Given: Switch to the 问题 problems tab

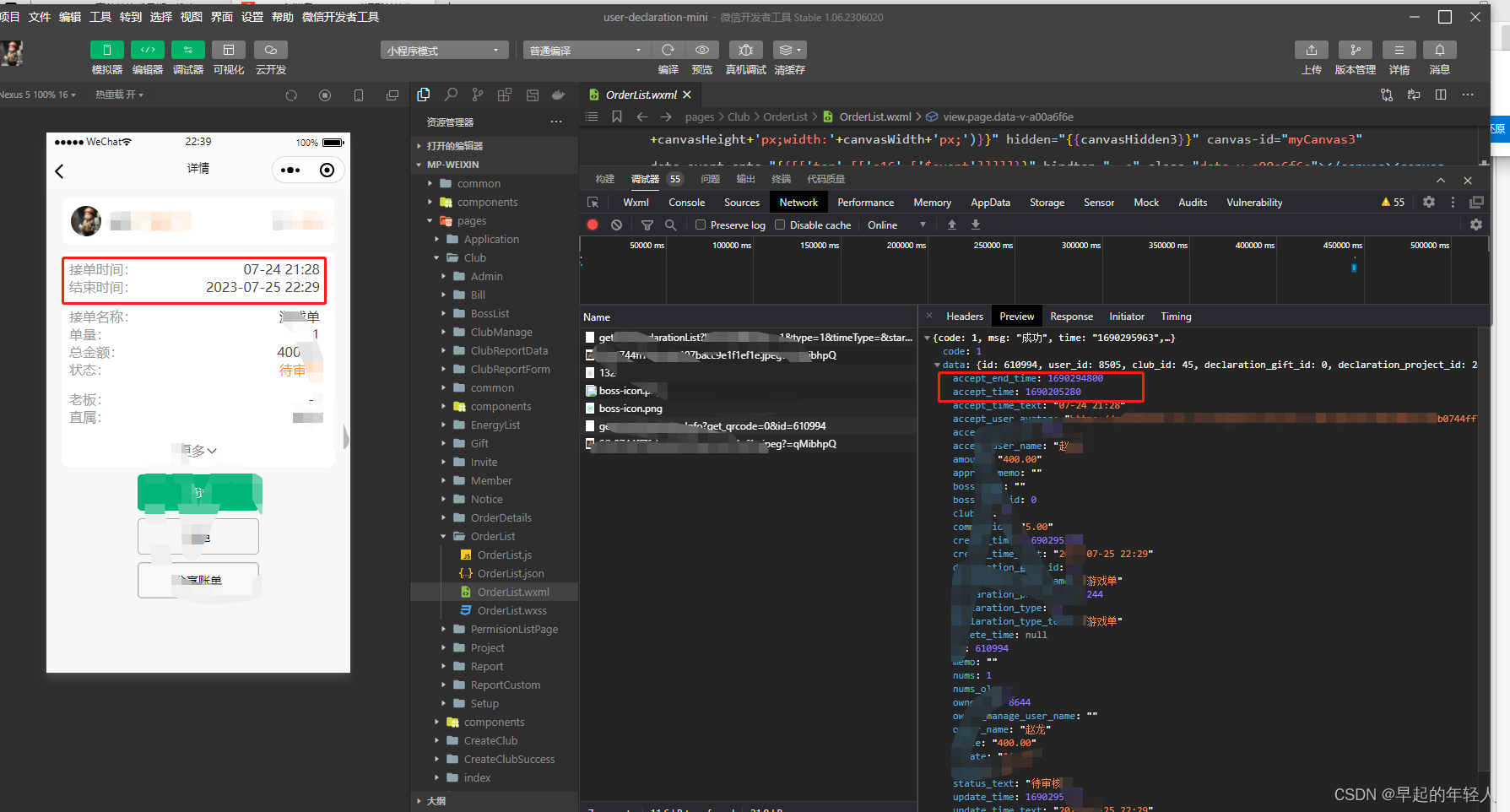Looking at the screenshot, I should 710,179.
